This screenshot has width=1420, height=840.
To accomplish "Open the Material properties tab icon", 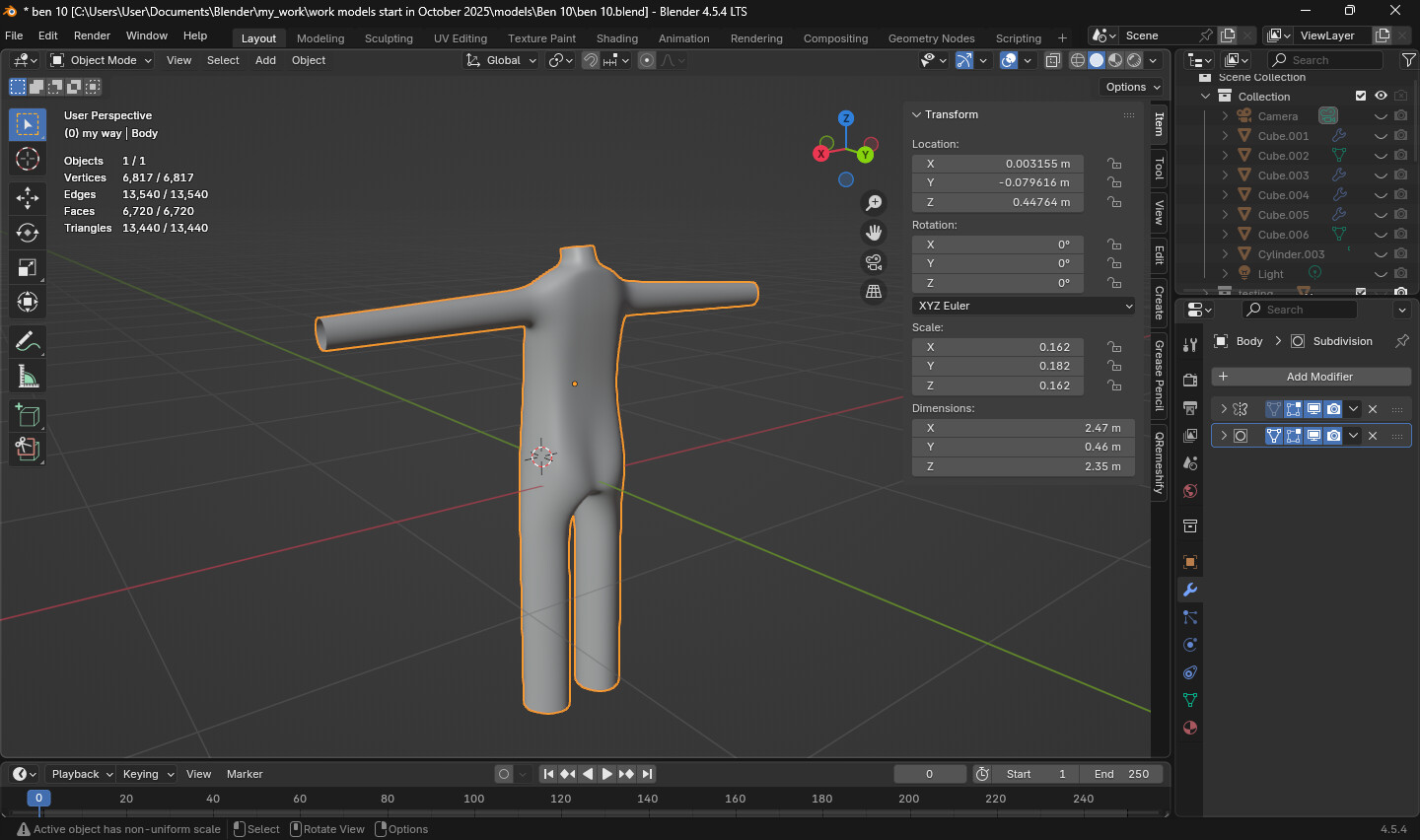I will 1190,728.
